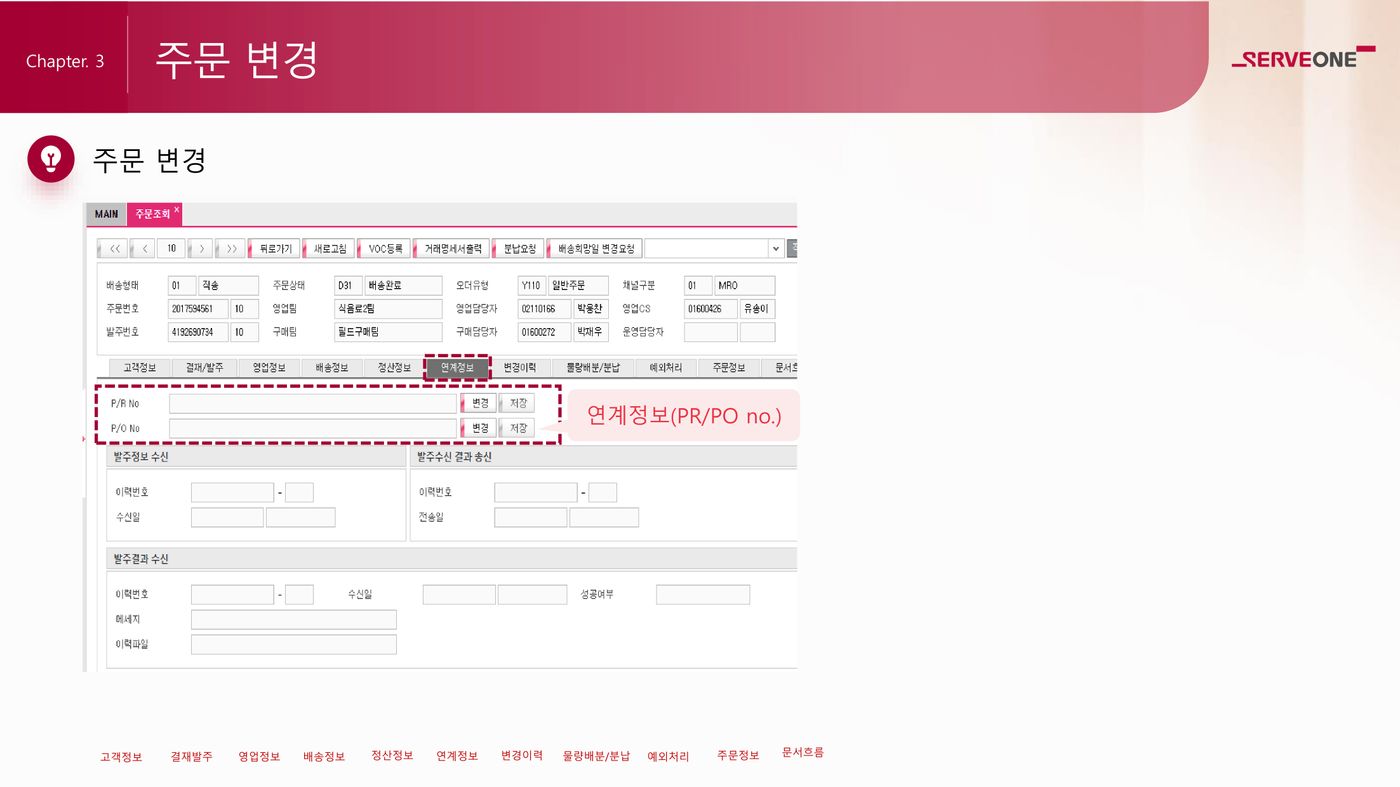
Task: Go to next record with > button
Action: (201, 248)
